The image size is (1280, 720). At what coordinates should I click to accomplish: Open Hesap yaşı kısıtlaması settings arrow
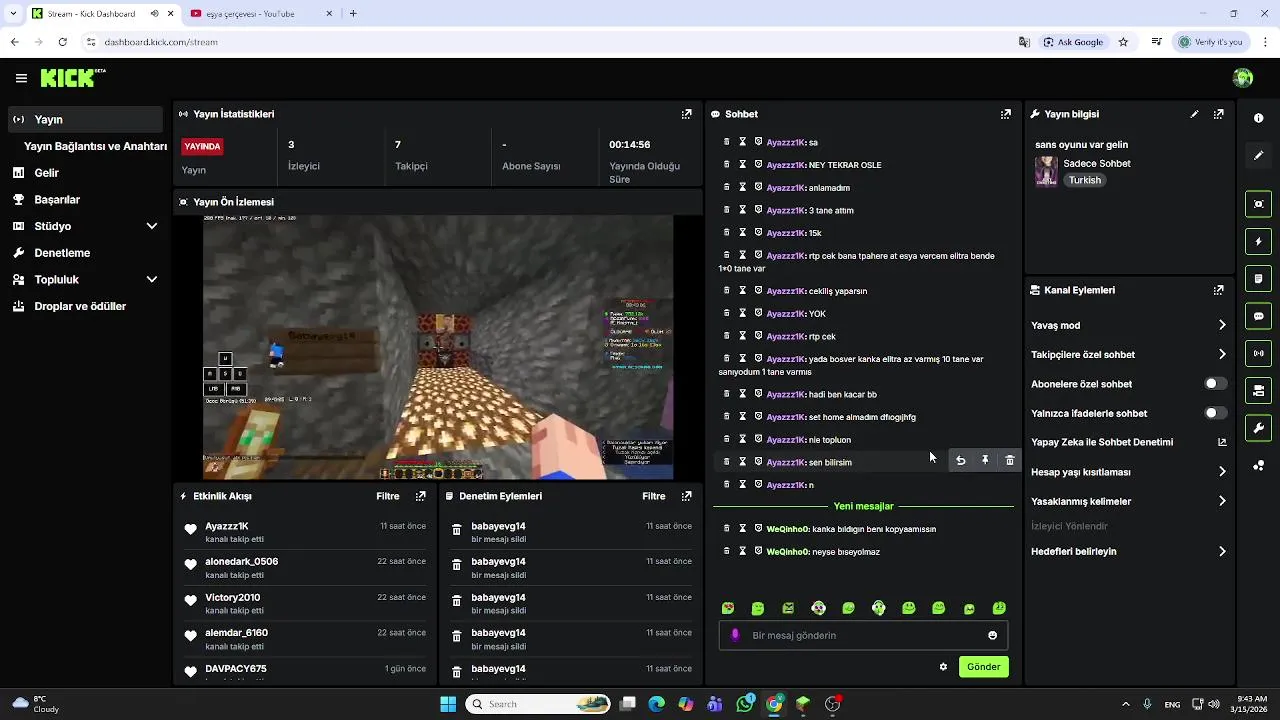tap(1222, 472)
